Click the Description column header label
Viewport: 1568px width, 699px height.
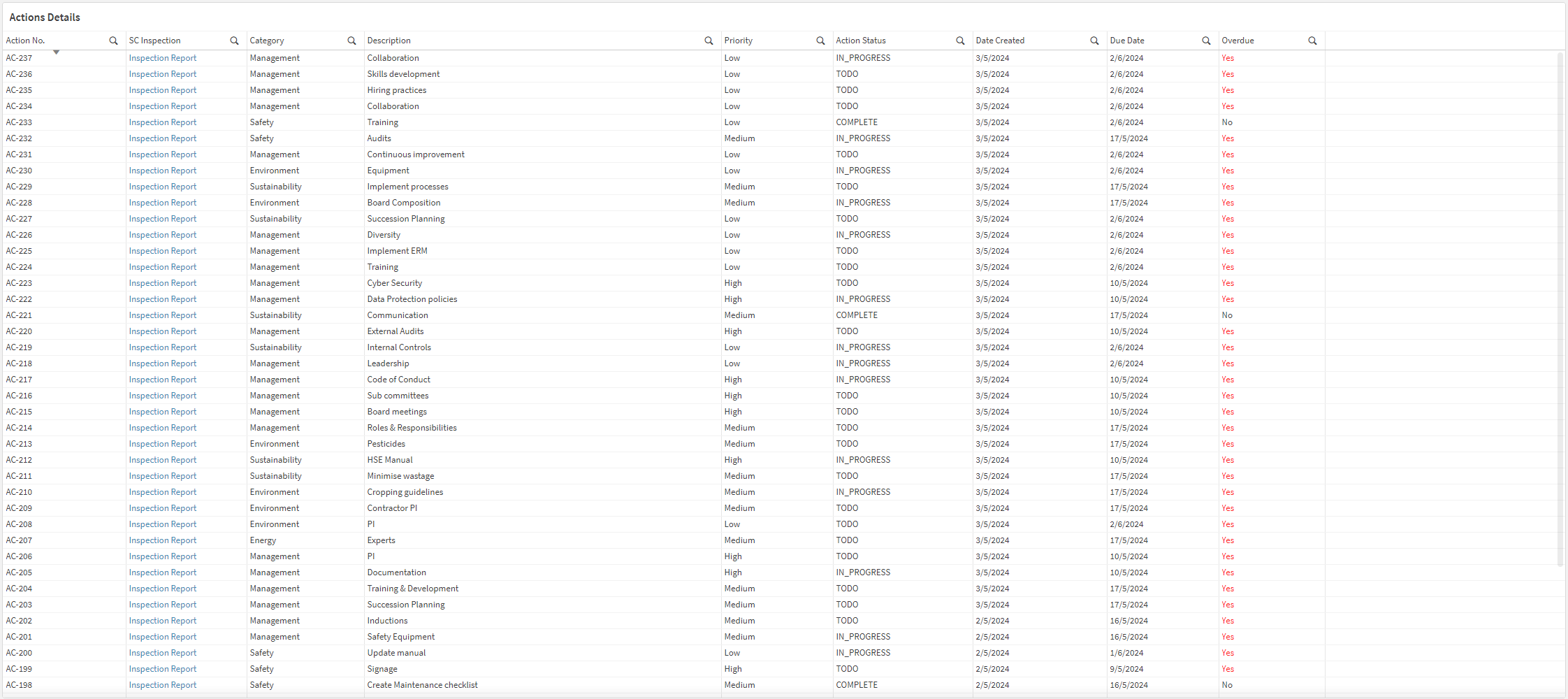[389, 41]
